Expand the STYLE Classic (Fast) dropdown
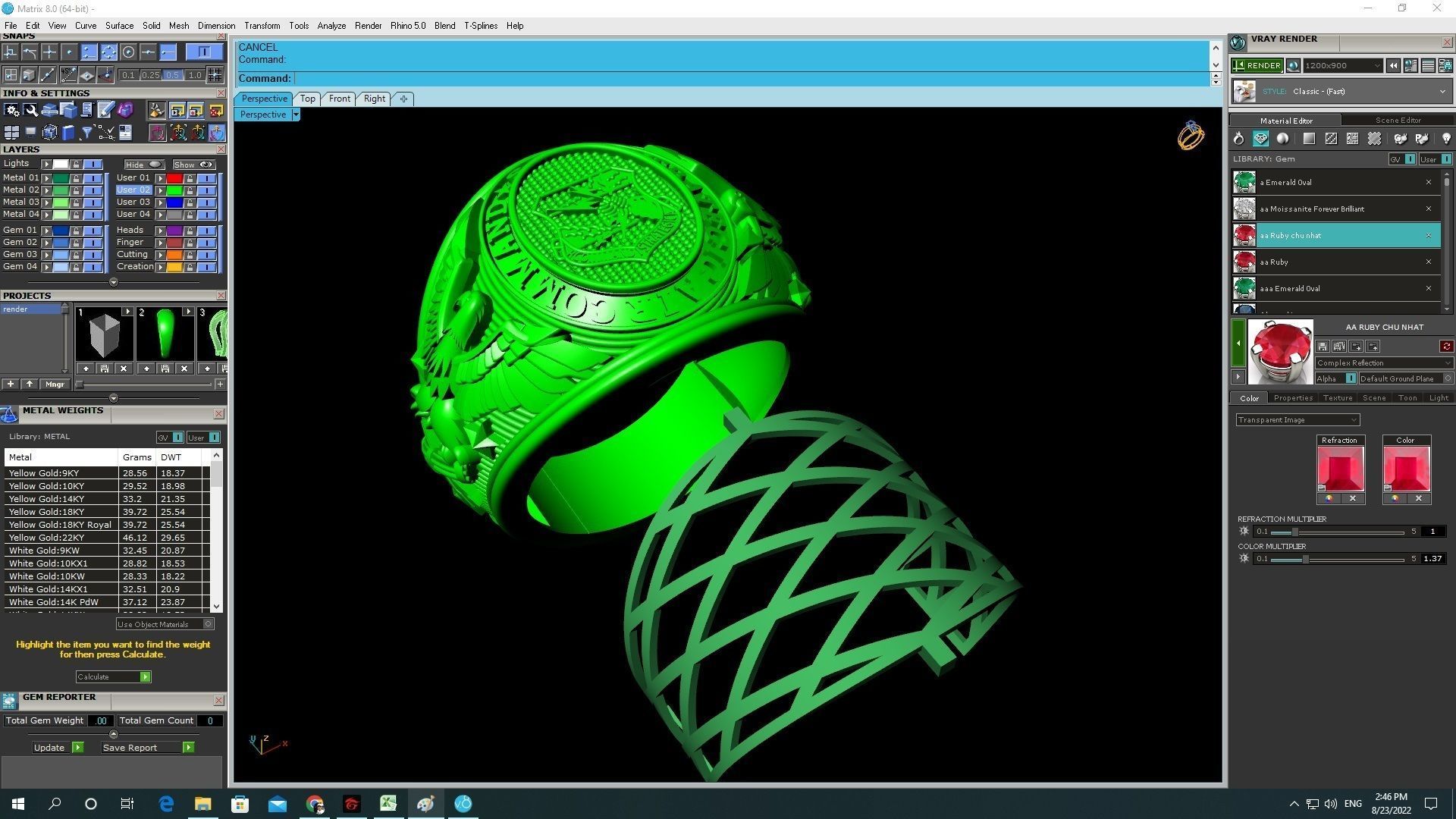Screen dimensions: 1456x819 coord(1442,92)
